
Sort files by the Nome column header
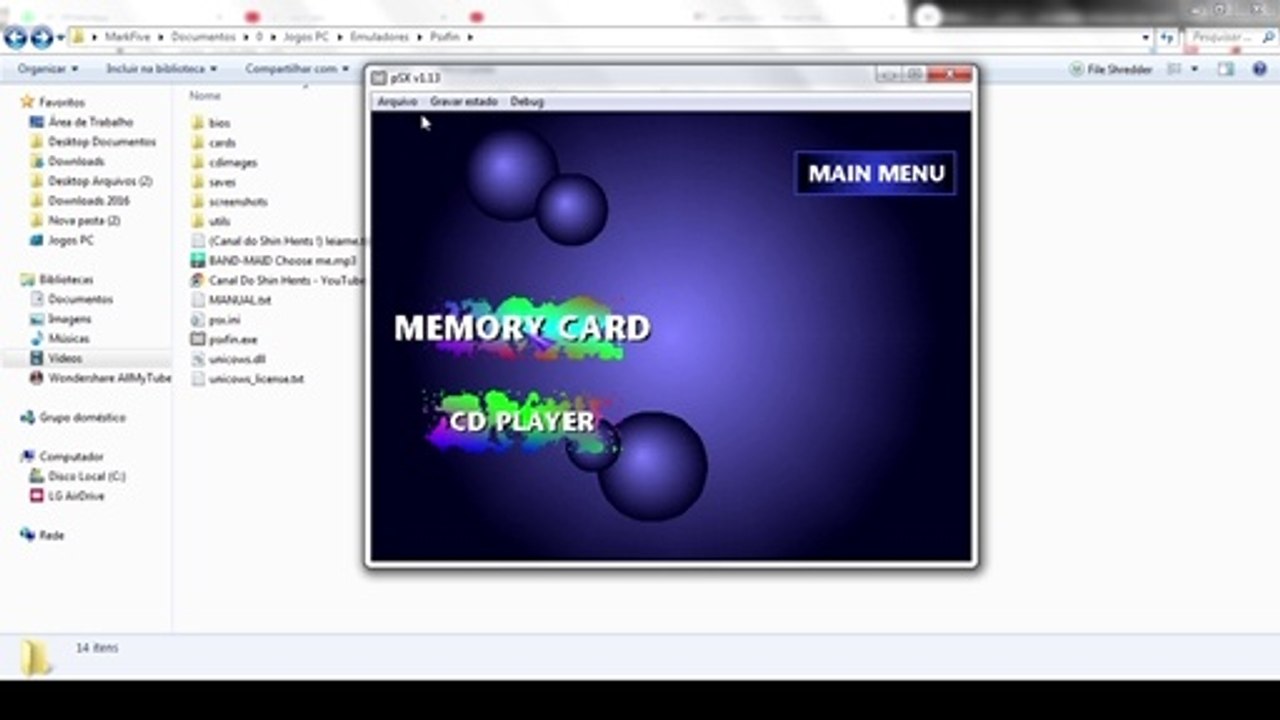205,96
